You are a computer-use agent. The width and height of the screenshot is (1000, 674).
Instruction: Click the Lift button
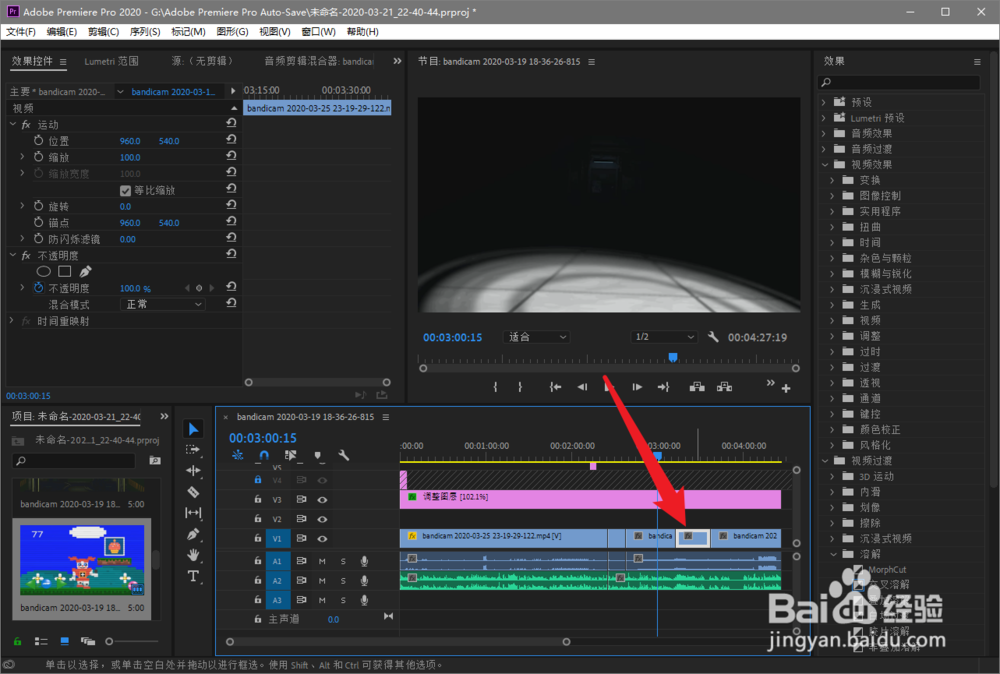point(697,387)
